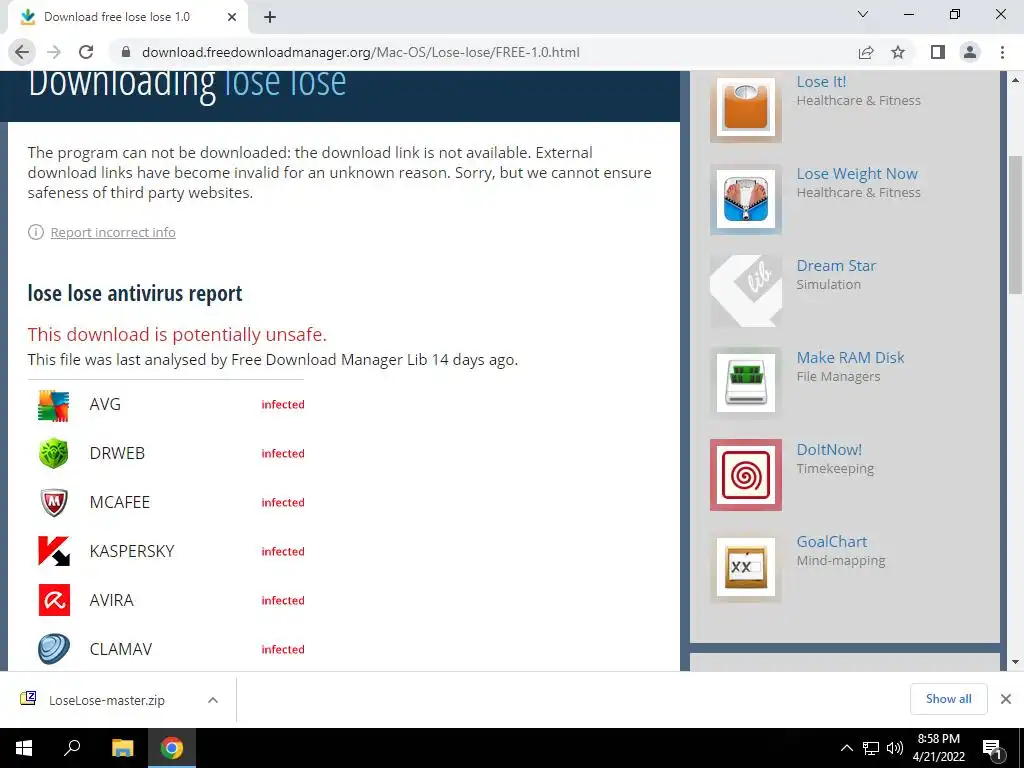Click Report incorrect info link
The height and width of the screenshot is (768, 1024).
click(x=113, y=232)
